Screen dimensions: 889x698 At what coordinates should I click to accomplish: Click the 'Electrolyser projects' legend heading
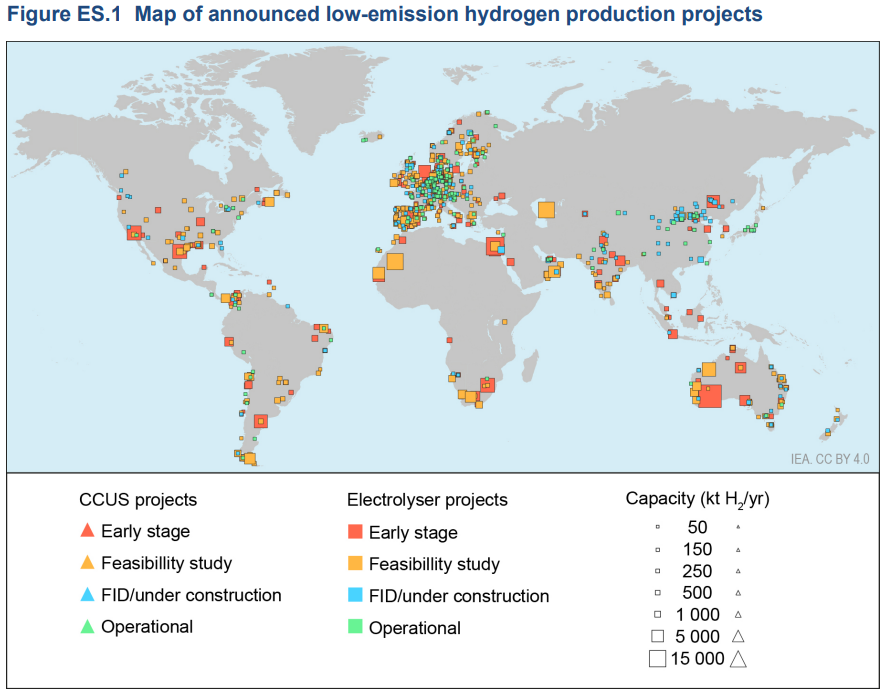coord(427,500)
